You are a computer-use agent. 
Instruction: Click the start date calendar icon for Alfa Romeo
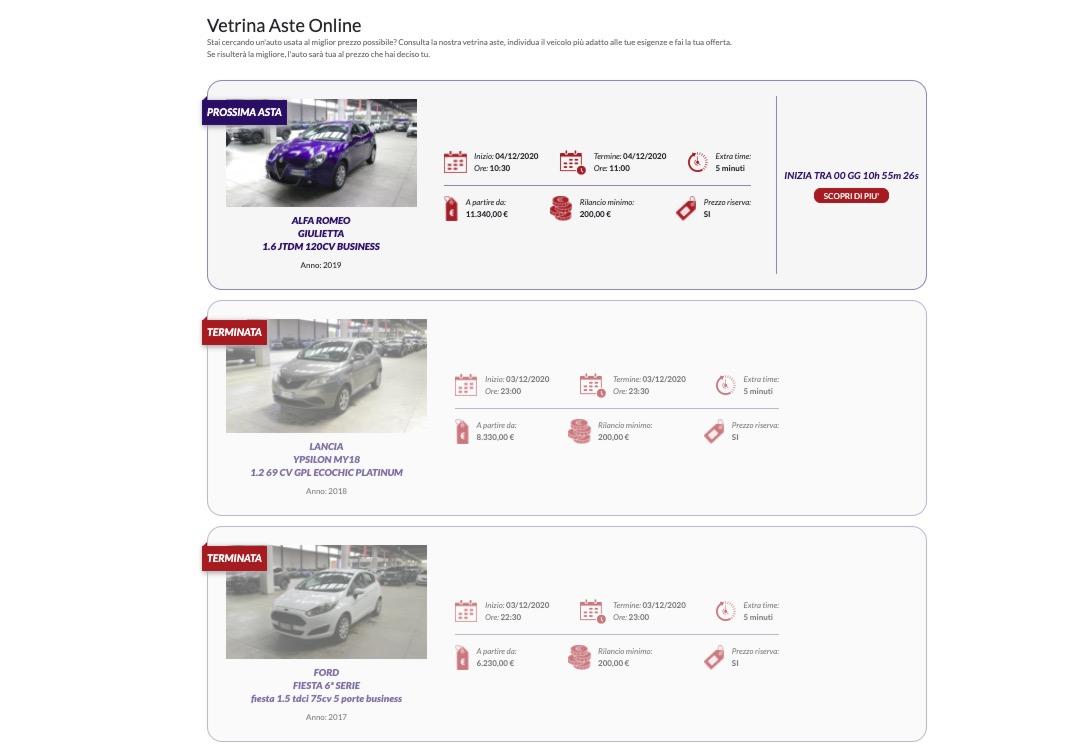point(455,162)
